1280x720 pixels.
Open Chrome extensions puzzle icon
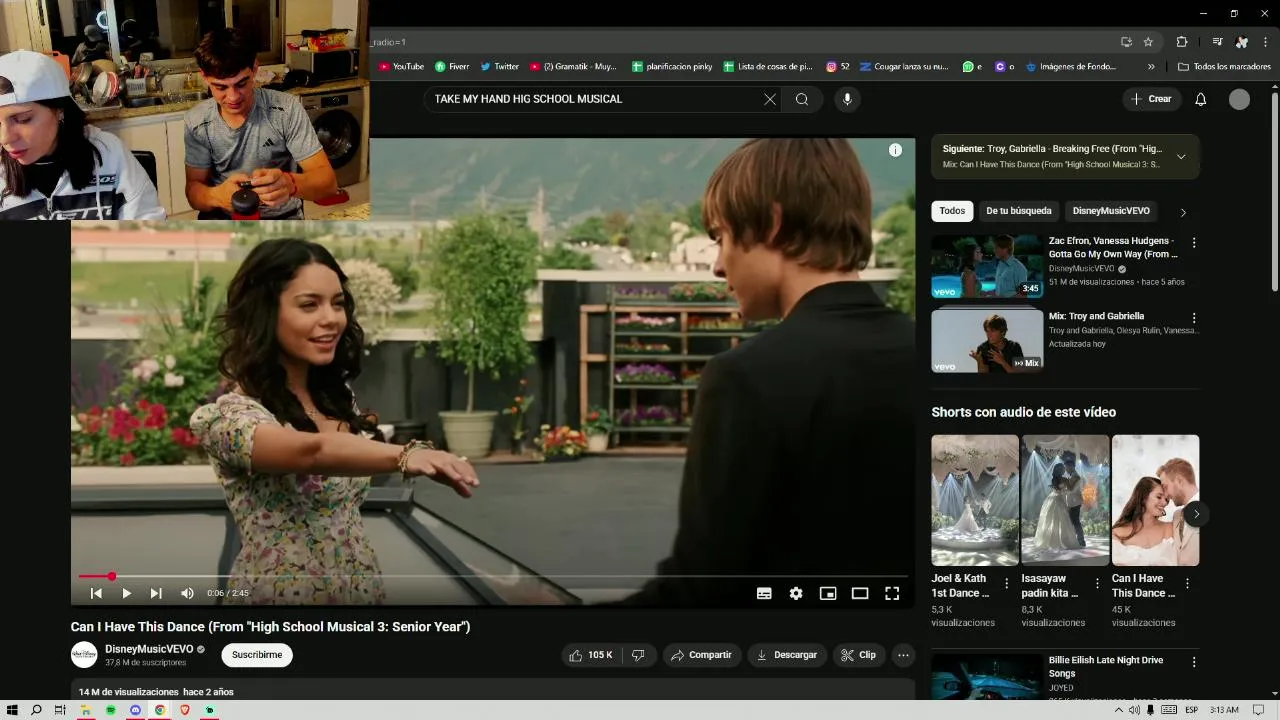(1182, 42)
